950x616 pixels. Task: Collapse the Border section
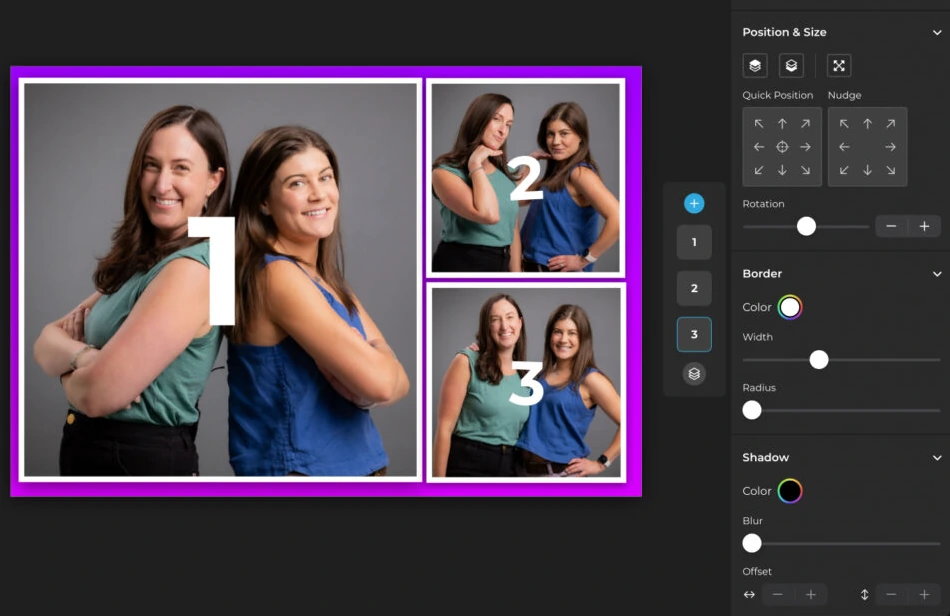[x=937, y=274]
